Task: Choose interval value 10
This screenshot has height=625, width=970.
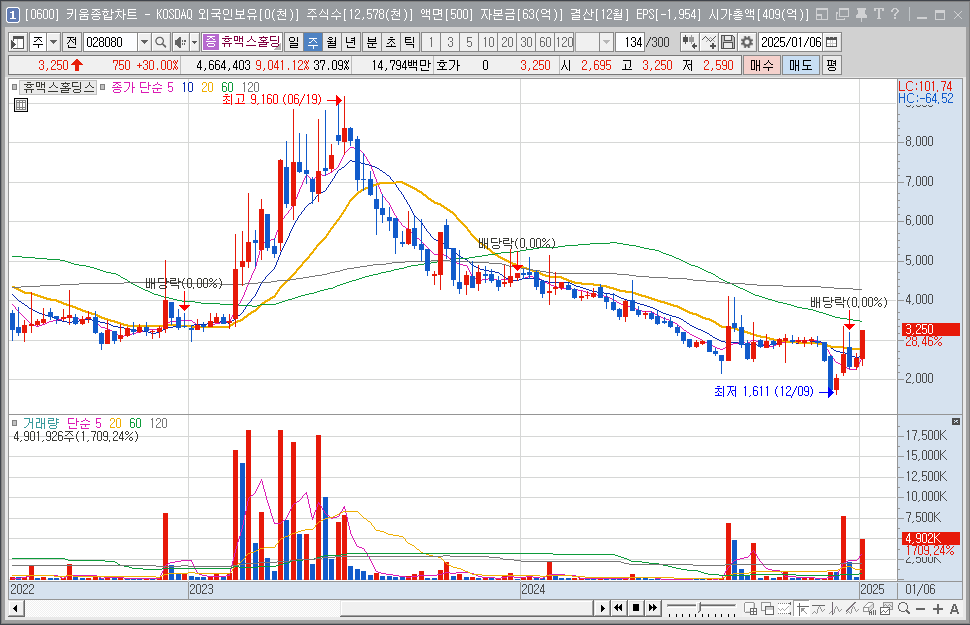Action: coord(489,42)
